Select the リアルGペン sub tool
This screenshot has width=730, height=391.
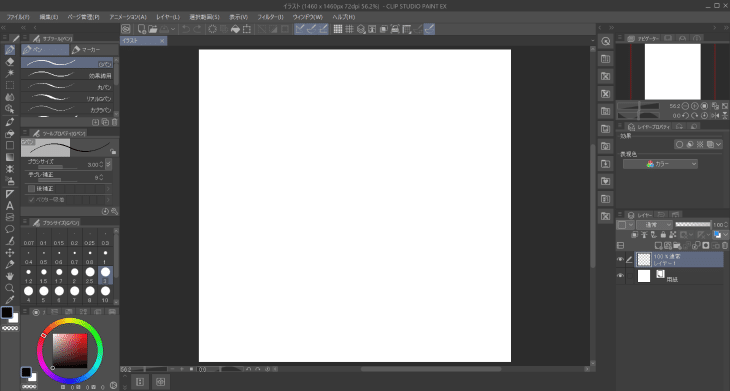[68, 98]
